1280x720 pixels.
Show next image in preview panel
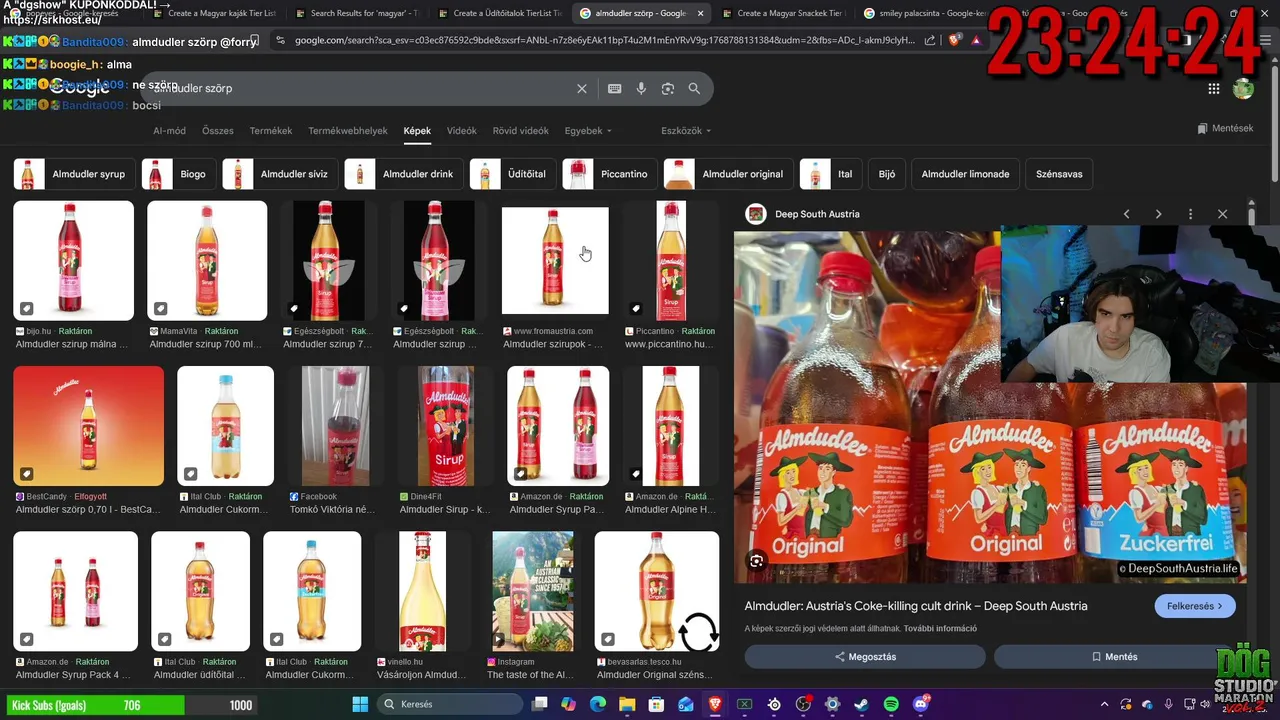(1159, 214)
